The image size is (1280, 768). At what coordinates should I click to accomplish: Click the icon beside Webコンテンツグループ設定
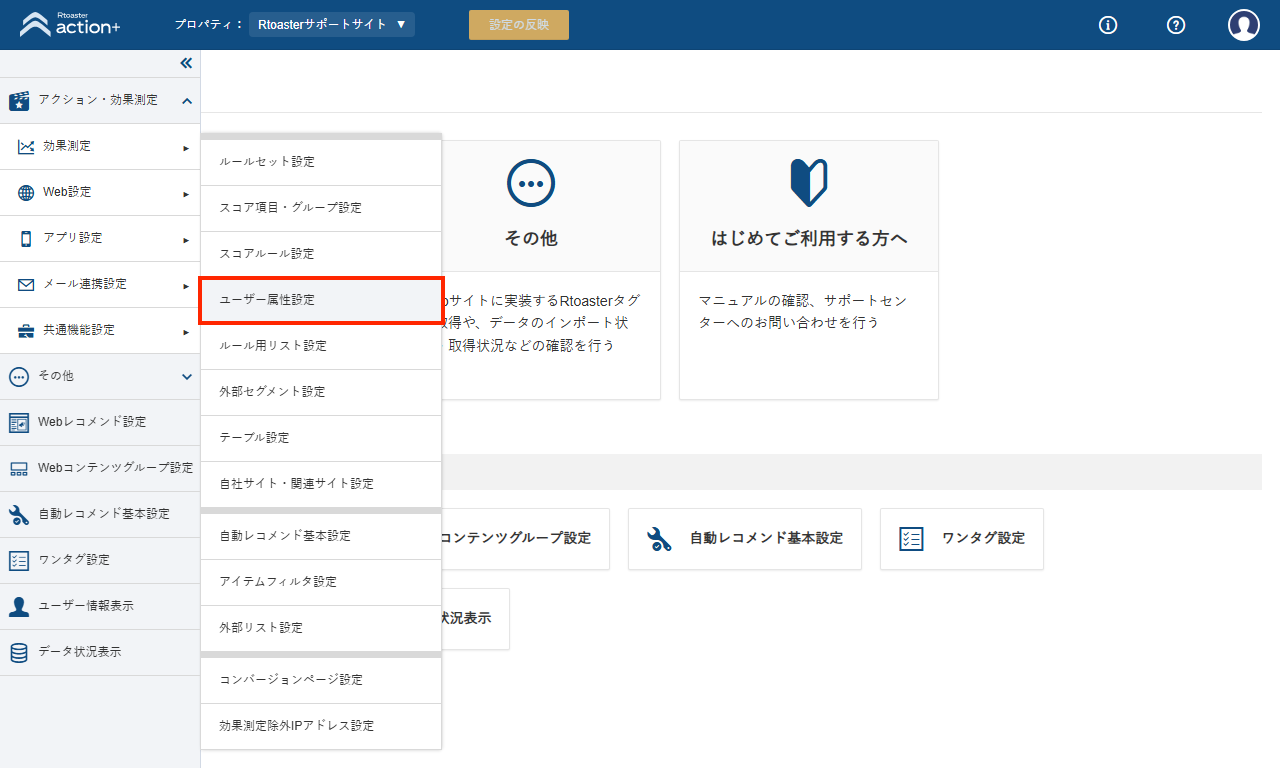pyautogui.click(x=19, y=469)
